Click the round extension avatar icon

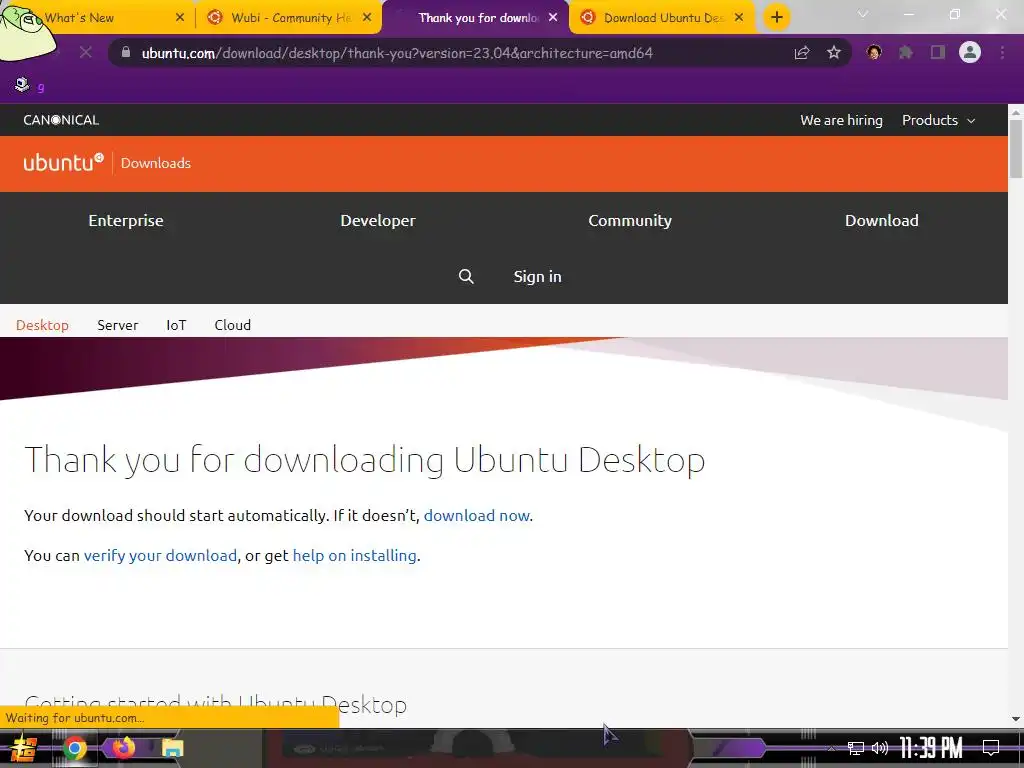point(874,52)
